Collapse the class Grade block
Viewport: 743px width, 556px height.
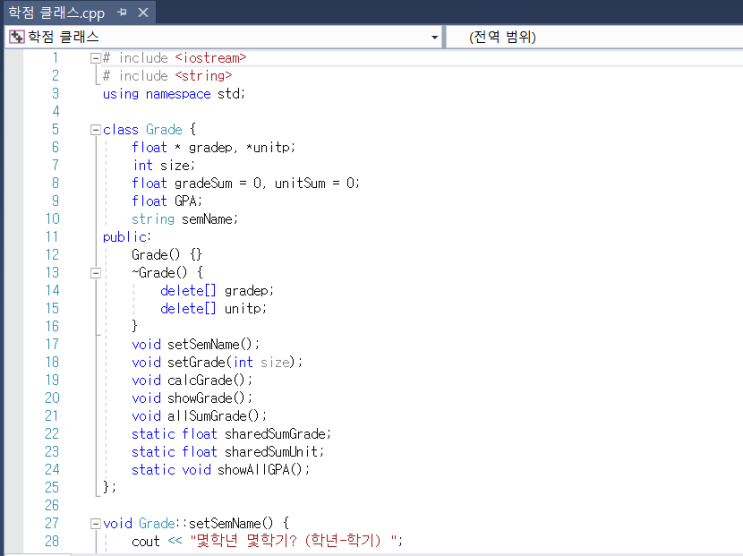point(95,129)
